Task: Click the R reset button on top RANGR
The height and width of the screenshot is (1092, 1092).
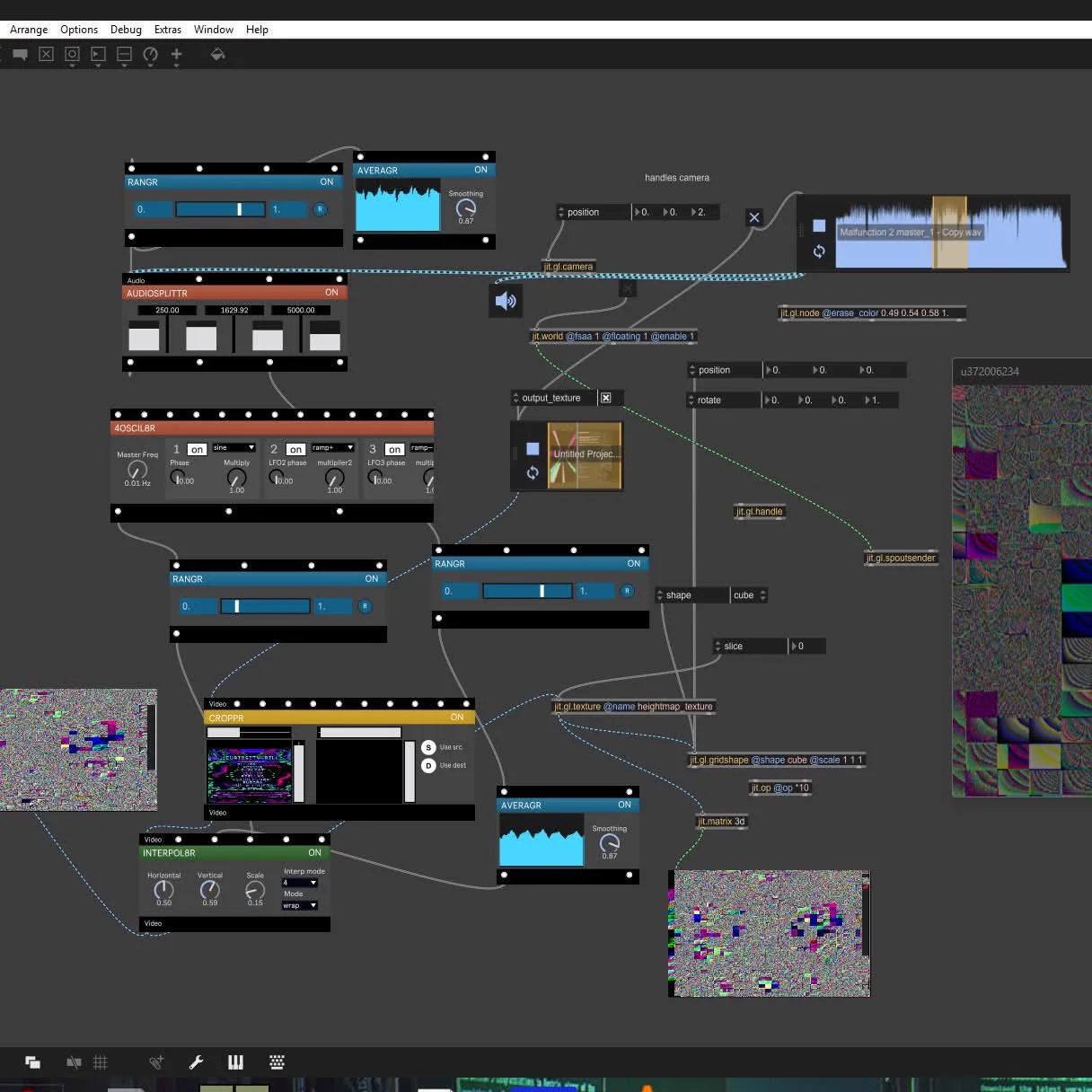Action: click(x=320, y=209)
